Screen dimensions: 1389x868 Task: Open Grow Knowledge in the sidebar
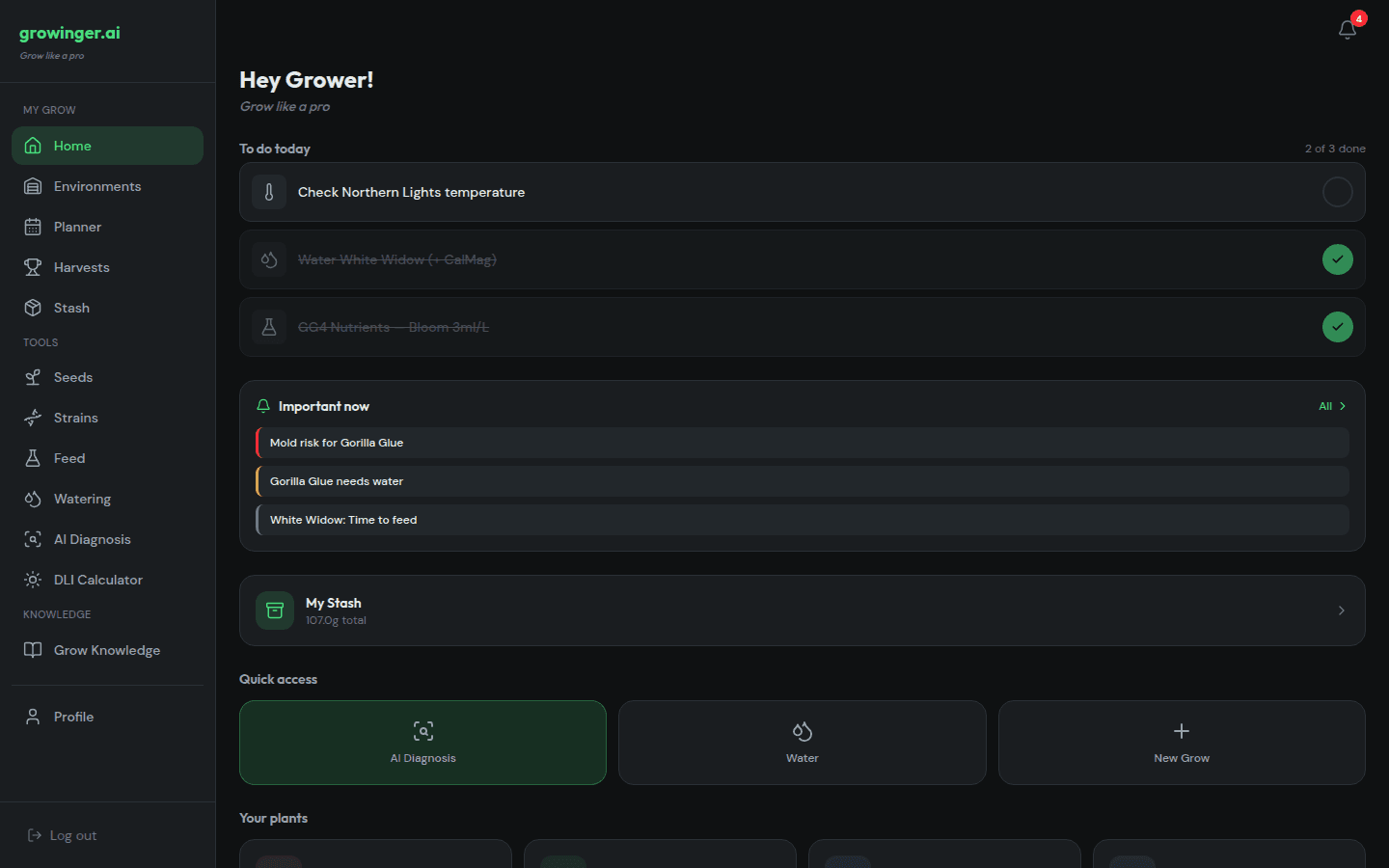107,650
